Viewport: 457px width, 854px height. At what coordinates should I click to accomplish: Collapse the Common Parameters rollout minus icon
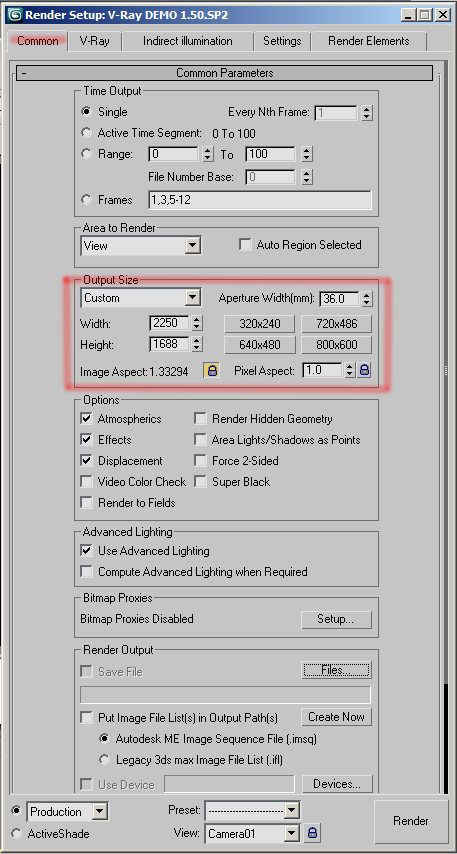tap(24, 73)
